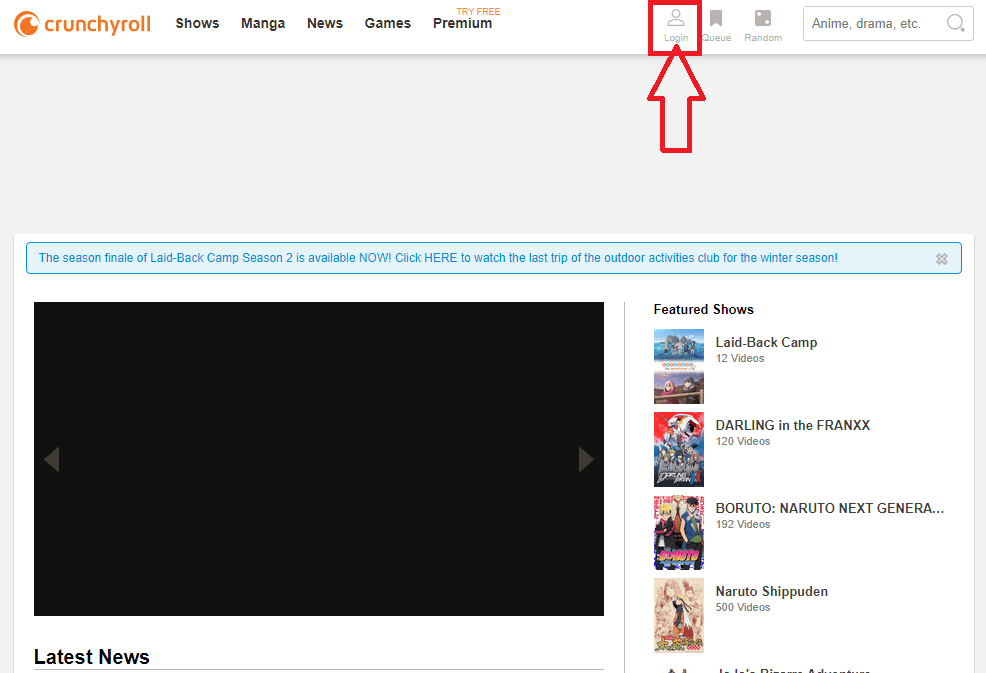This screenshot has height=673, width=986.
Task: Open the Crunchyroll home logo
Action: [x=82, y=24]
